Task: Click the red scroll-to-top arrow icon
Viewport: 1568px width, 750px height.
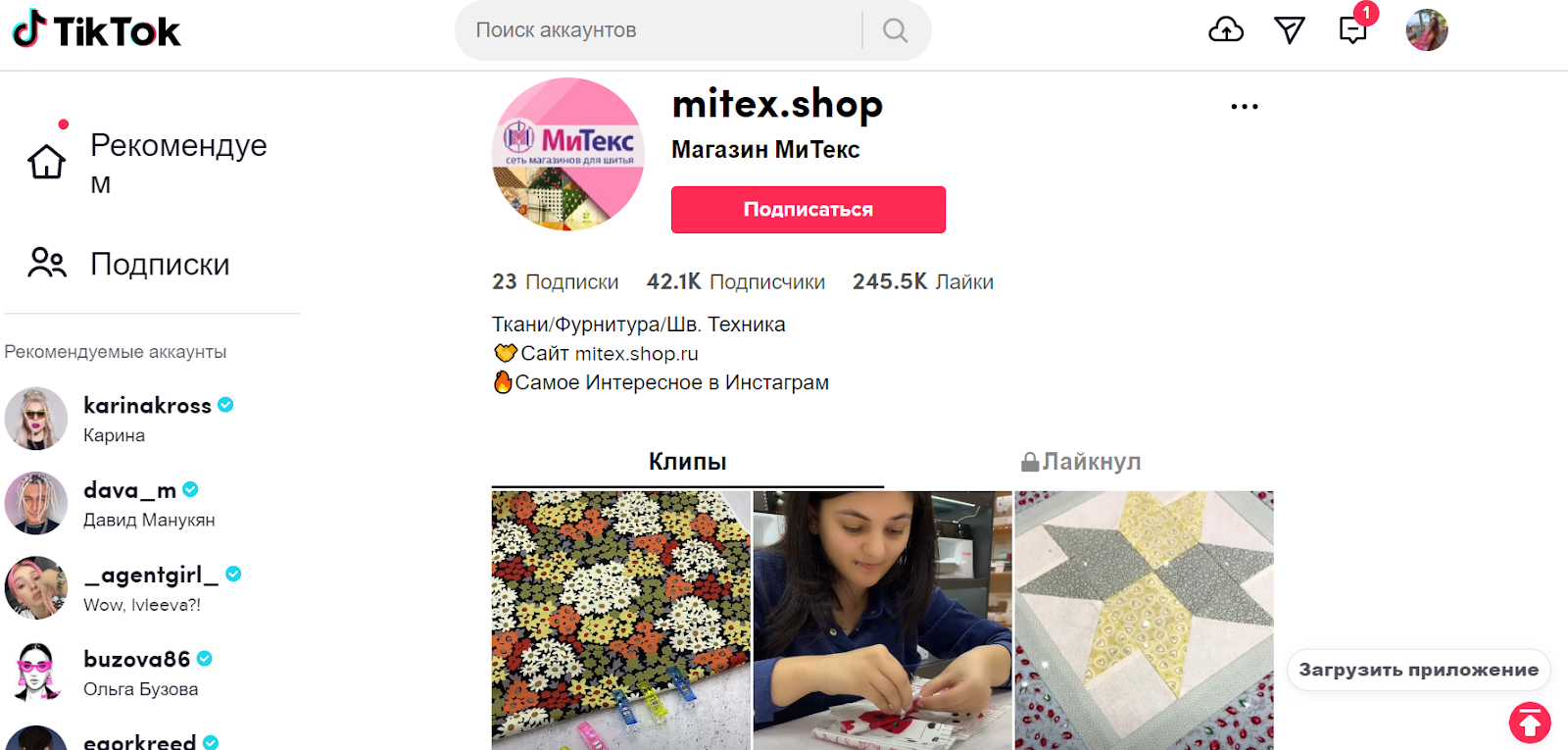Action: [1530, 724]
